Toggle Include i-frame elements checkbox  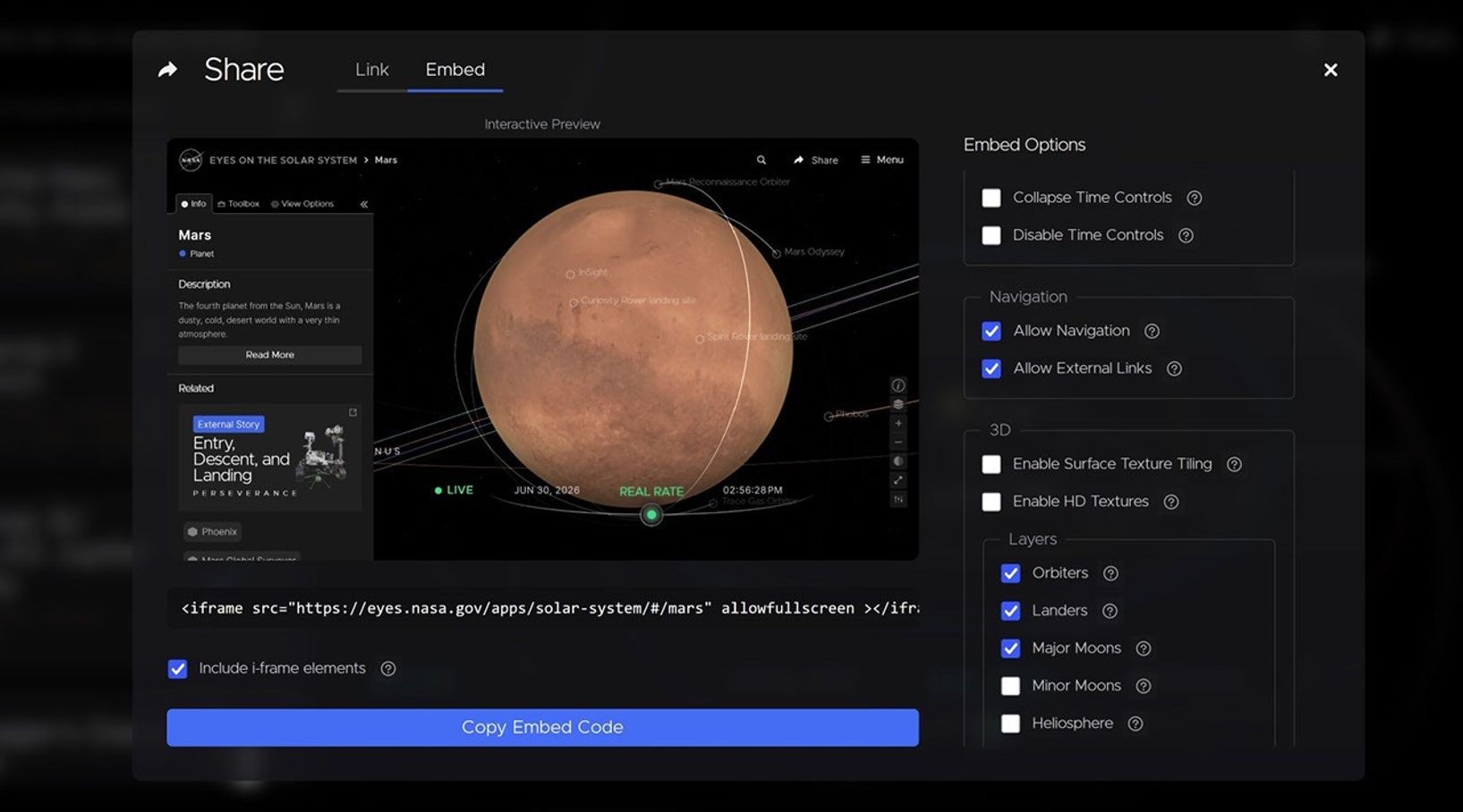(x=177, y=669)
